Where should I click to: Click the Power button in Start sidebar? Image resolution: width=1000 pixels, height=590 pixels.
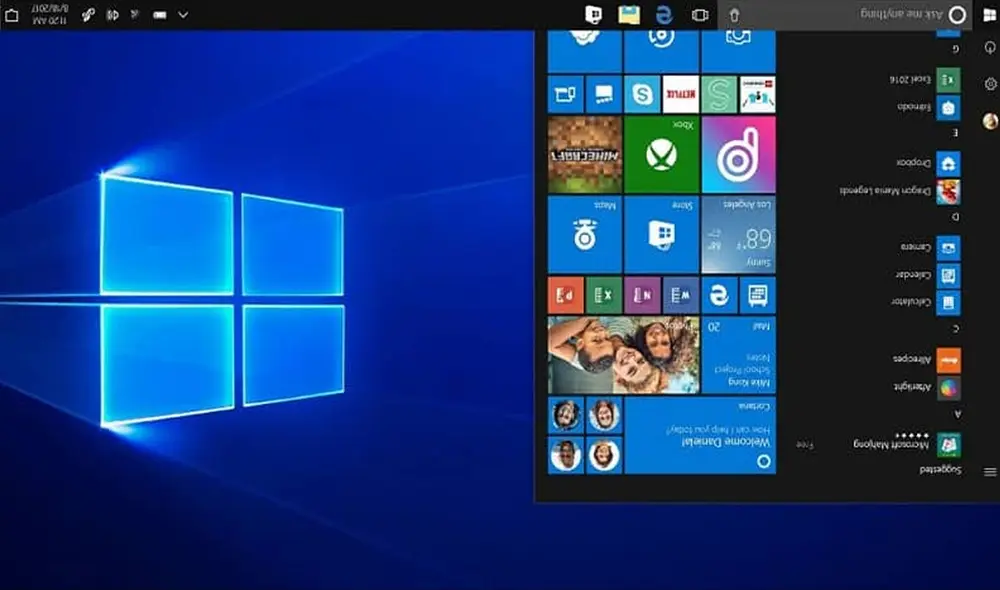989,47
